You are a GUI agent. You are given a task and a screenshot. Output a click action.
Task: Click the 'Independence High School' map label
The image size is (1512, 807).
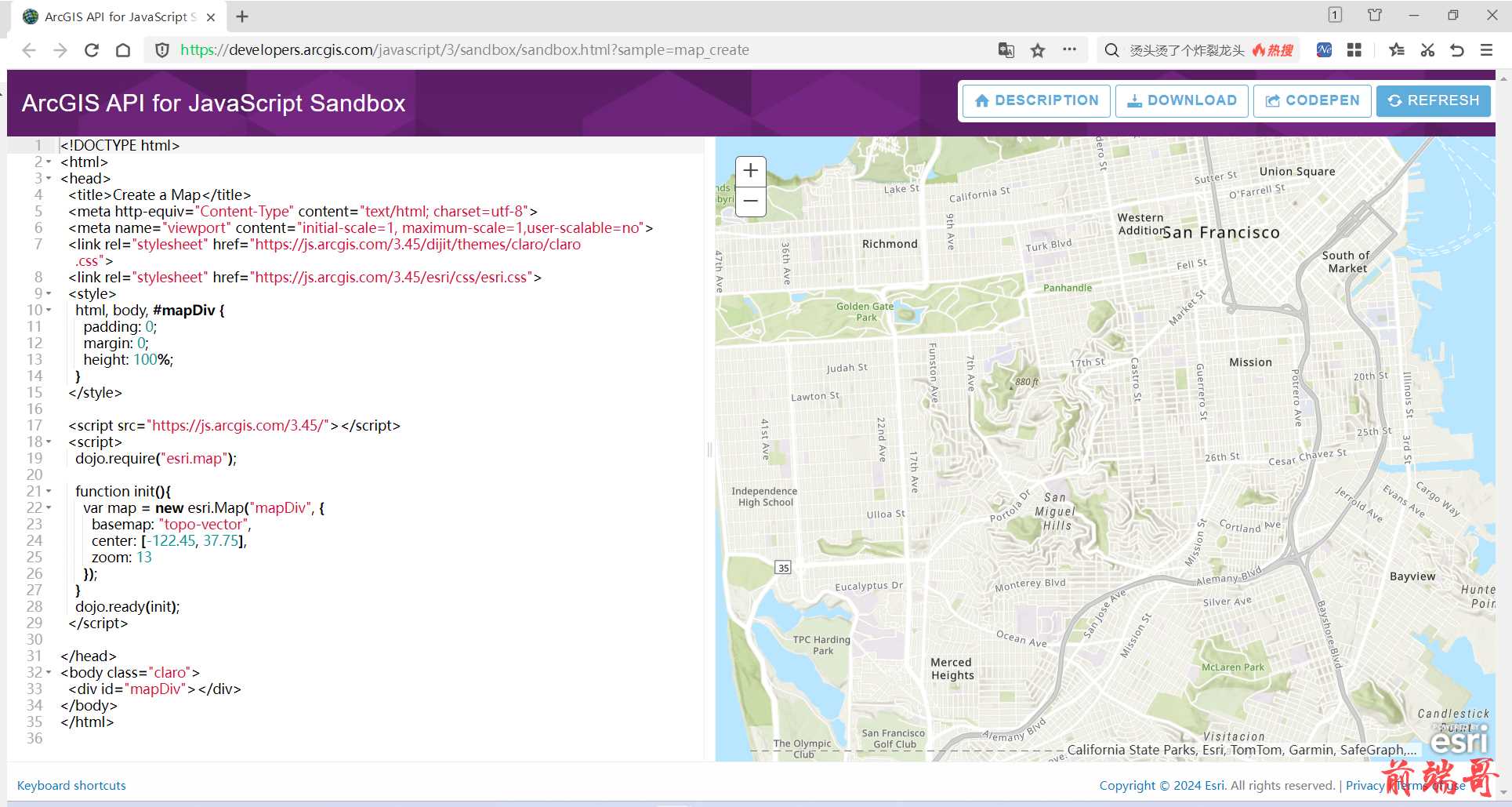(764, 496)
